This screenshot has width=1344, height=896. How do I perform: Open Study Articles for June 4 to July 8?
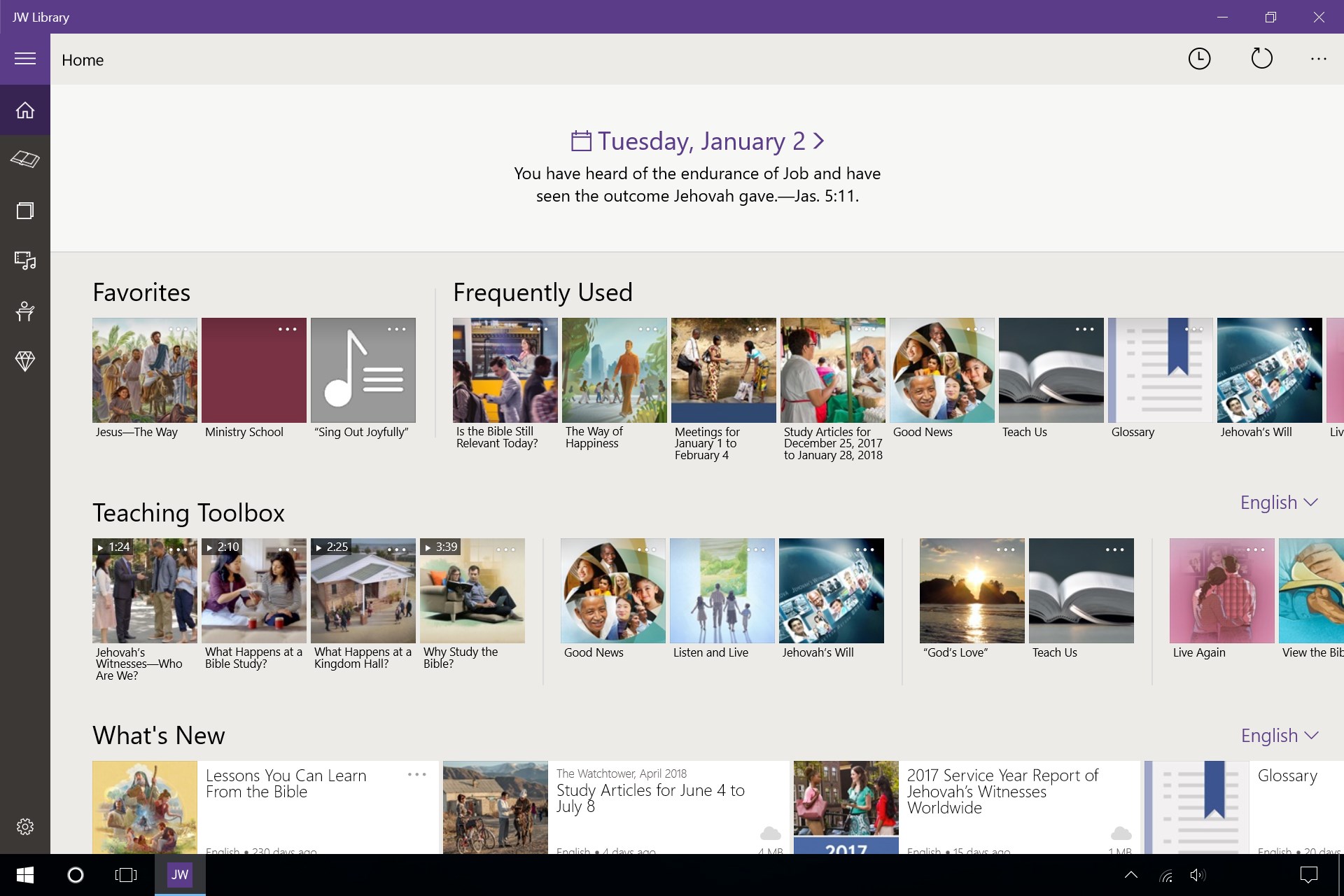650,798
